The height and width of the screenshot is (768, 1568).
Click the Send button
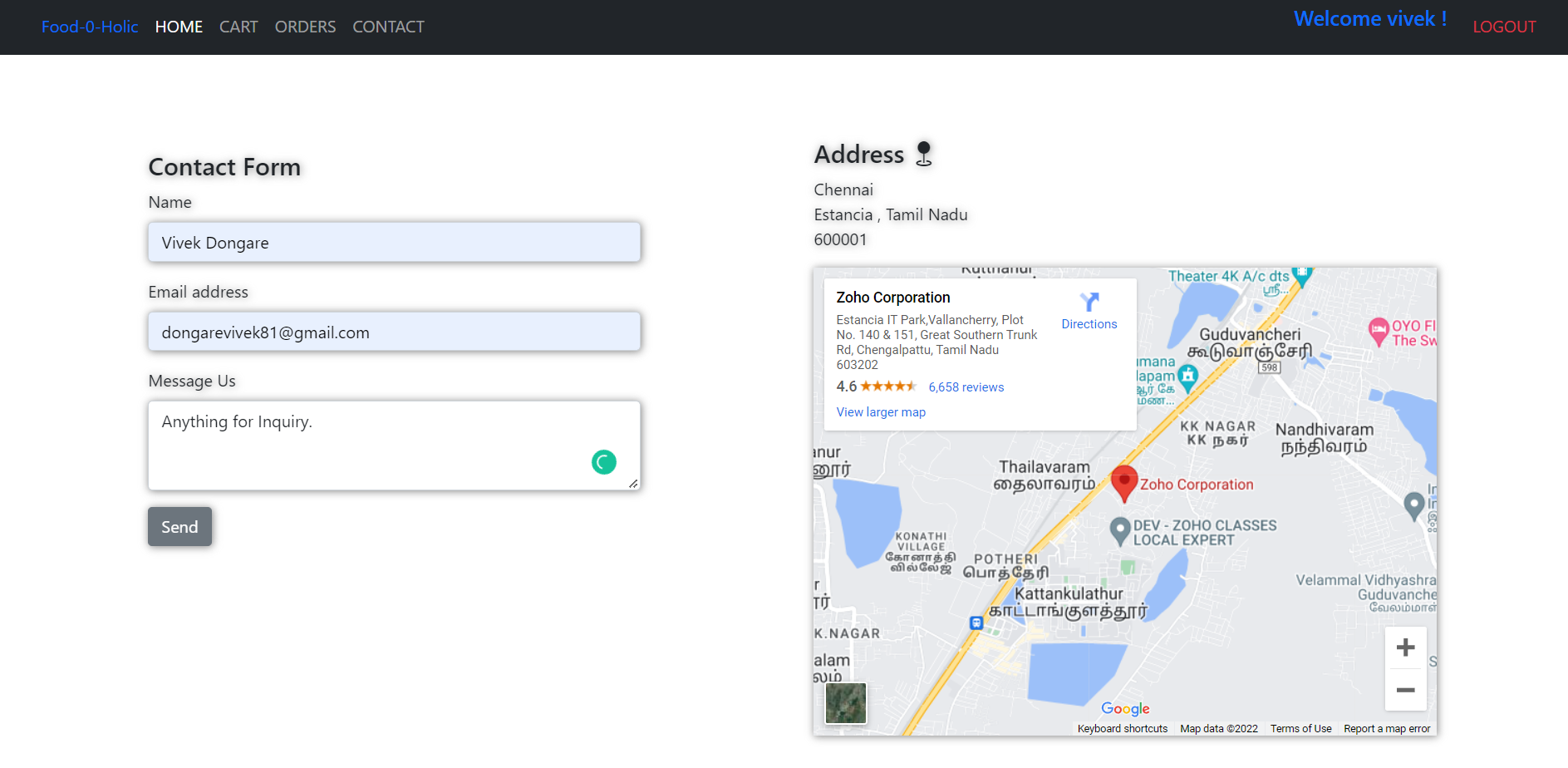[x=179, y=527]
